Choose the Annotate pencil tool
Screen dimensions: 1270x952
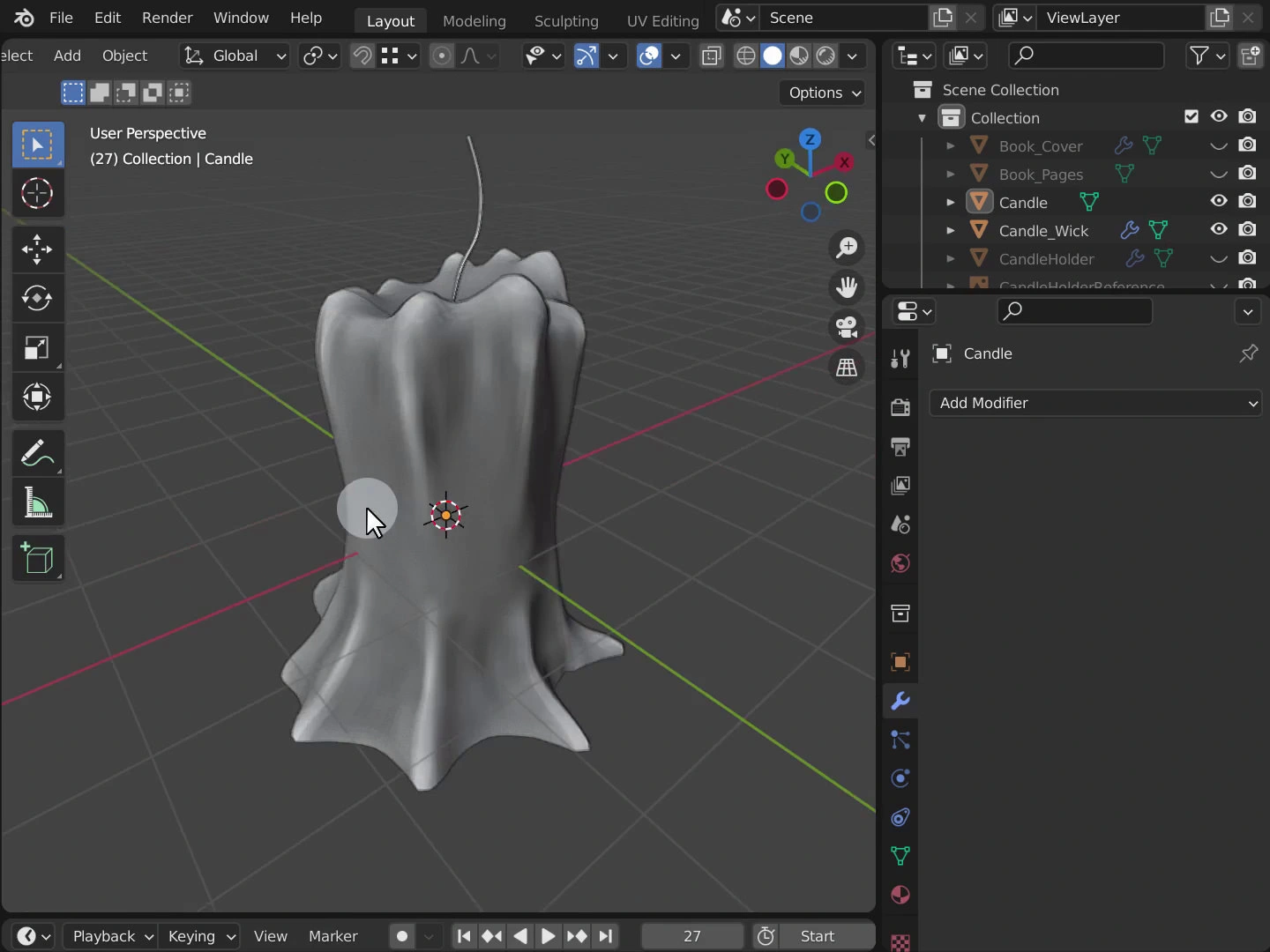(x=37, y=454)
